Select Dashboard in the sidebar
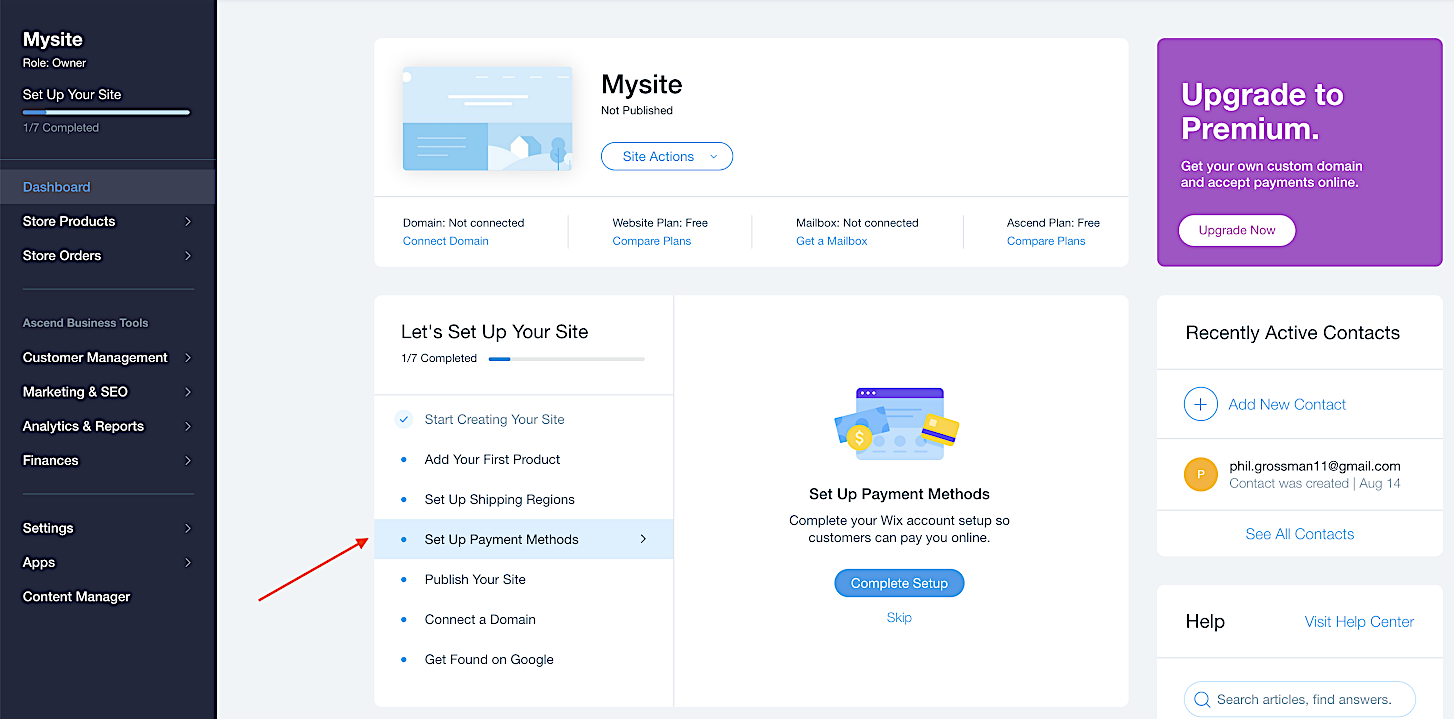This screenshot has width=1454, height=719. pos(57,187)
